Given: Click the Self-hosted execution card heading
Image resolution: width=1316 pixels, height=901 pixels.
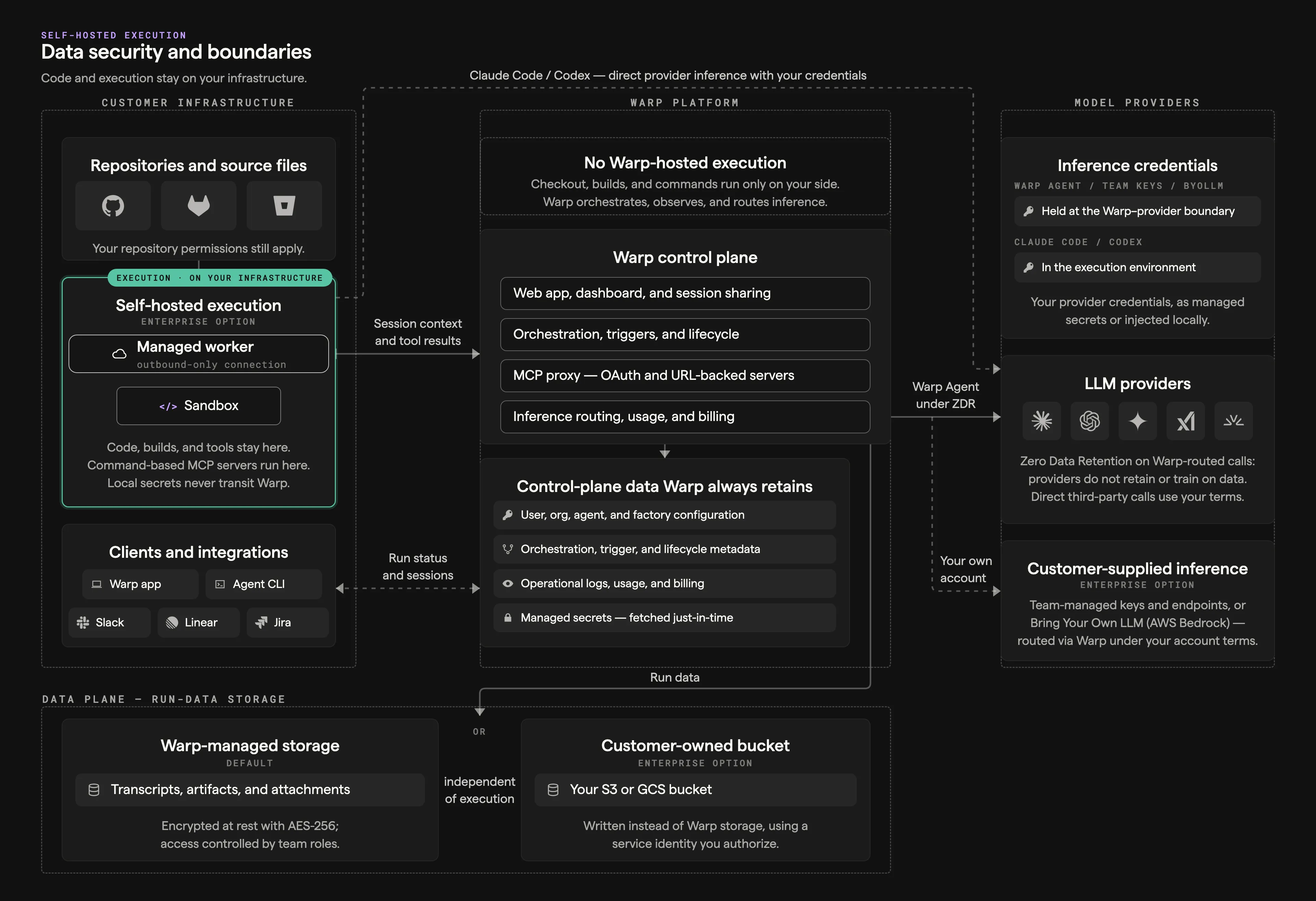Looking at the screenshot, I should [x=199, y=305].
